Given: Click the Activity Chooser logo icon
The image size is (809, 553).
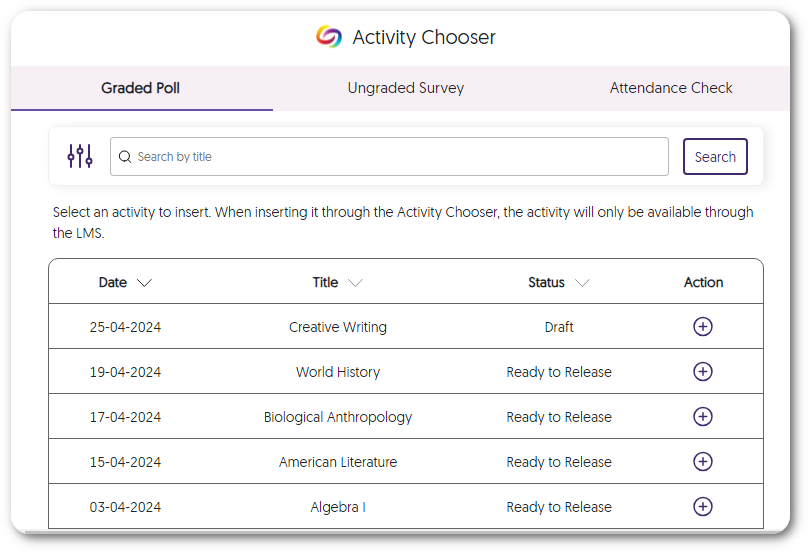Looking at the screenshot, I should click(328, 37).
